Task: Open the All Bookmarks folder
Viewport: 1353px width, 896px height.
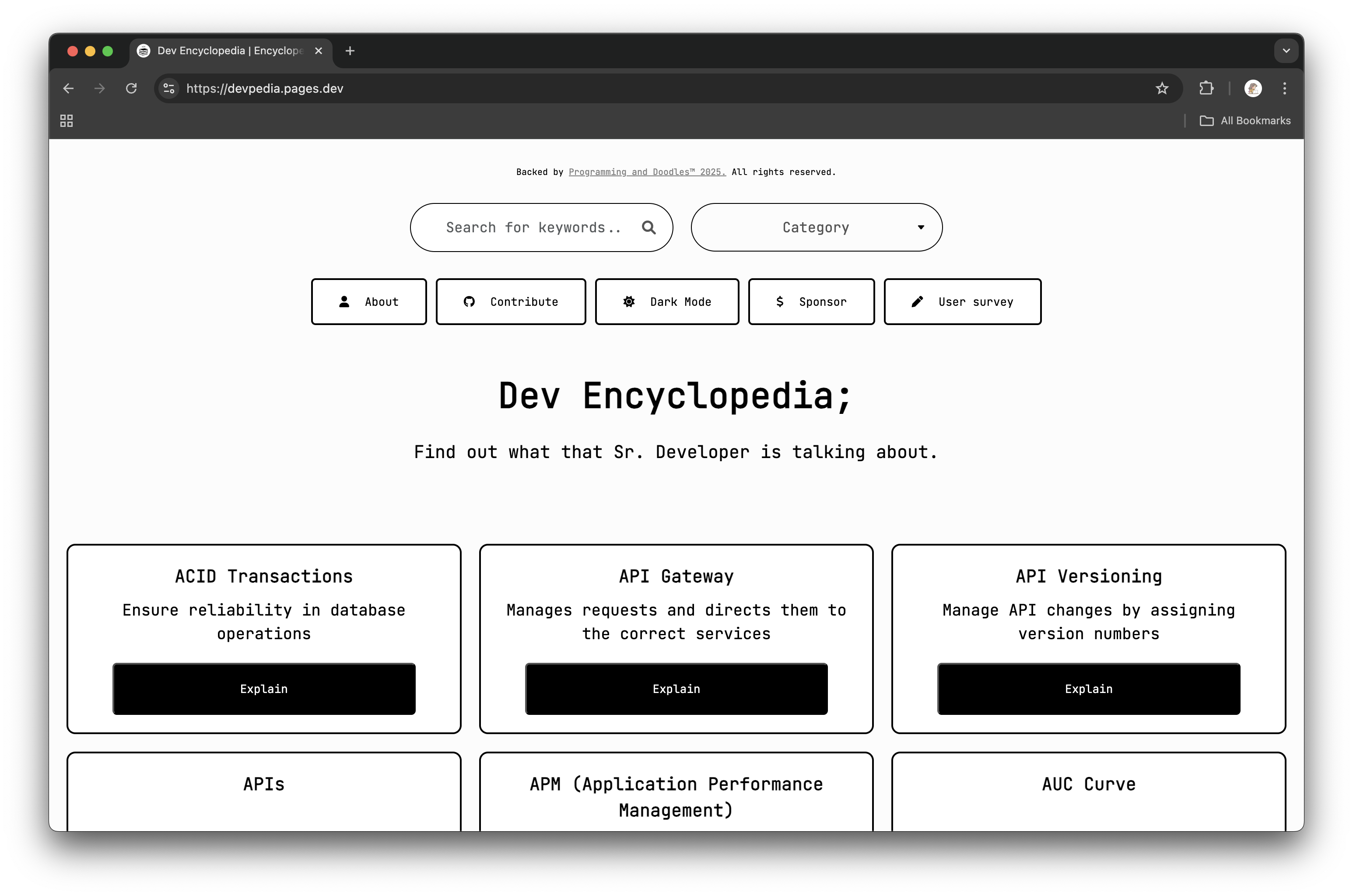Action: click(x=1244, y=121)
